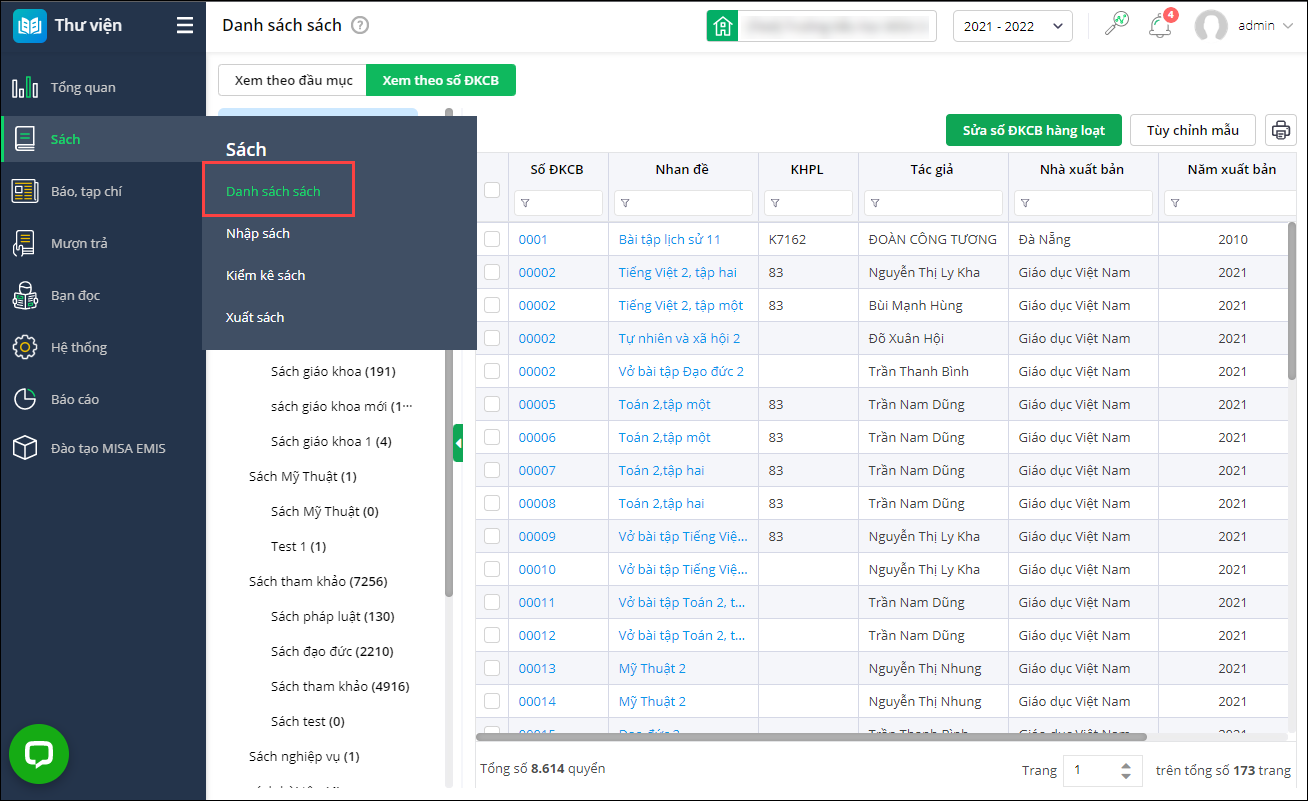Open the book Bài tập lịch sử 11

pos(670,239)
